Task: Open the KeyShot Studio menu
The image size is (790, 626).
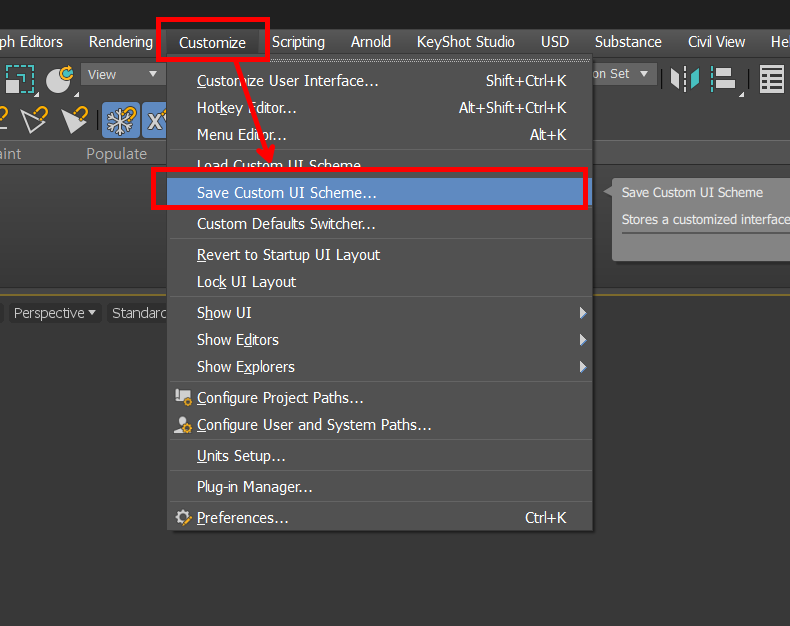Action: click(466, 42)
